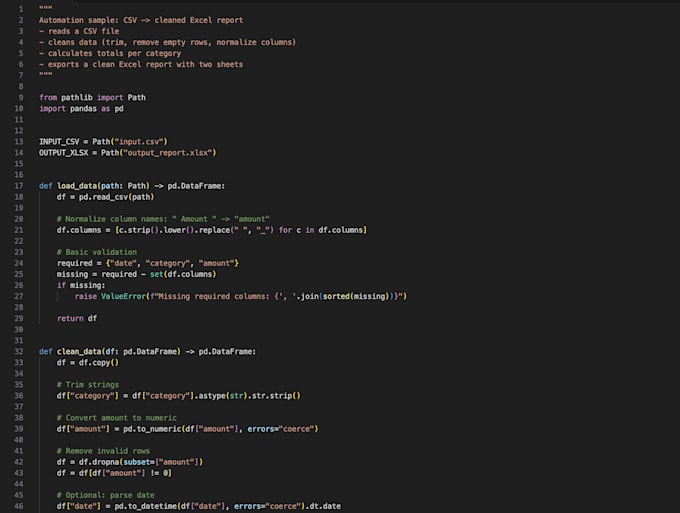This screenshot has width=680, height=513.
Task: Click the docstring line starting '- cleans data (trim'
Action: point(167,42)
